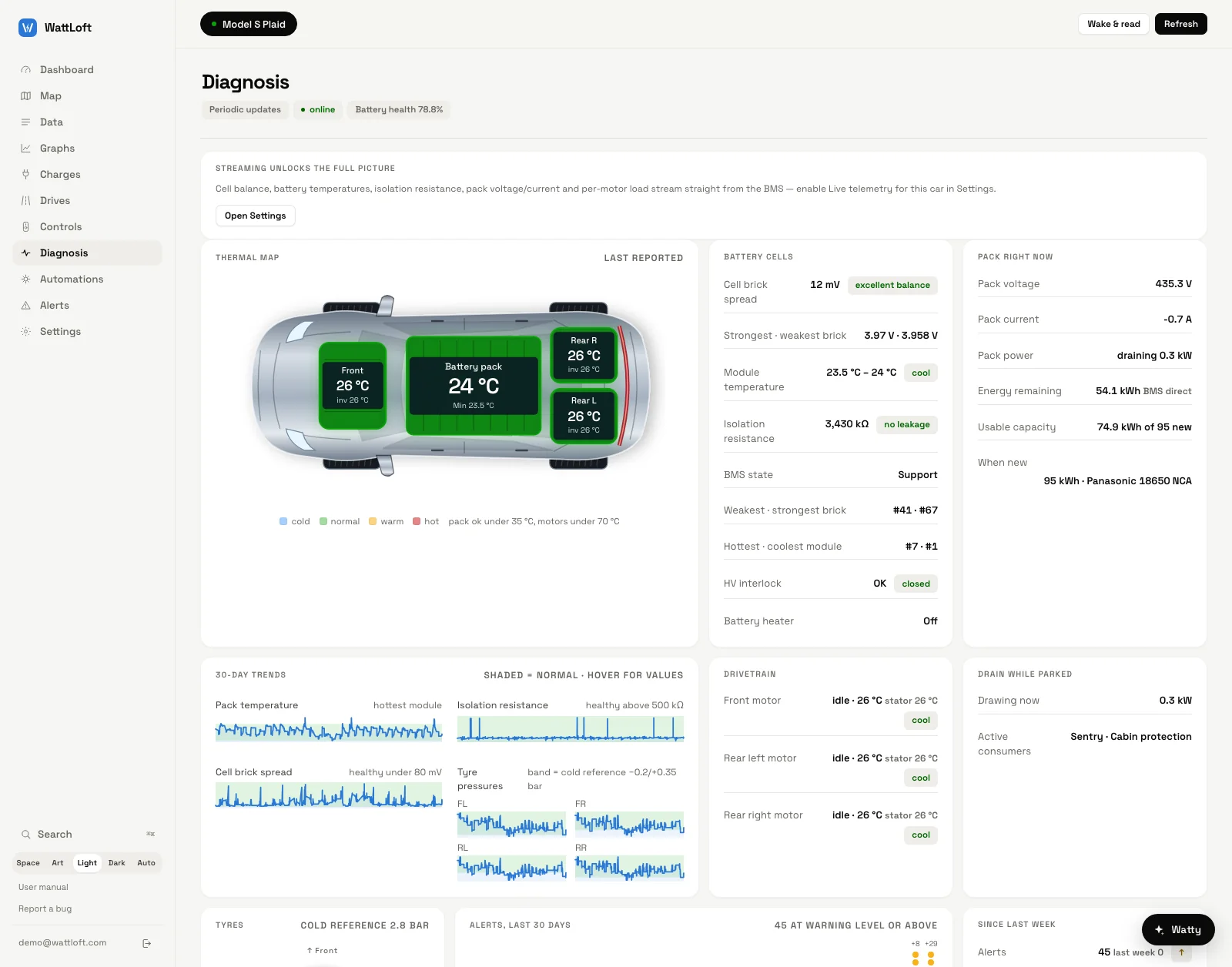The image size is (1232, 967).
Task: Open Dashboard from the sidebar menu
Action: point(87,70)
